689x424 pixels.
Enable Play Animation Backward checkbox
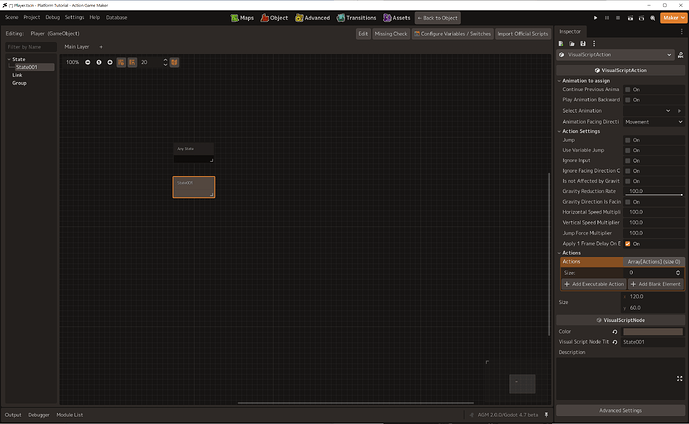pos(627,100)
